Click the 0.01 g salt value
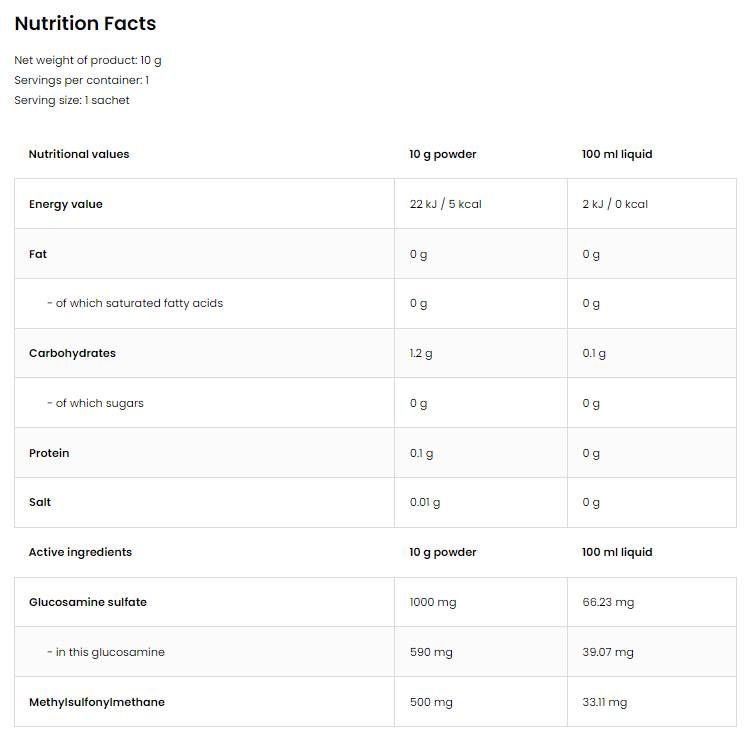Image resolution: width=754 pixels, height=743 pixels. (x=425, y=502)
